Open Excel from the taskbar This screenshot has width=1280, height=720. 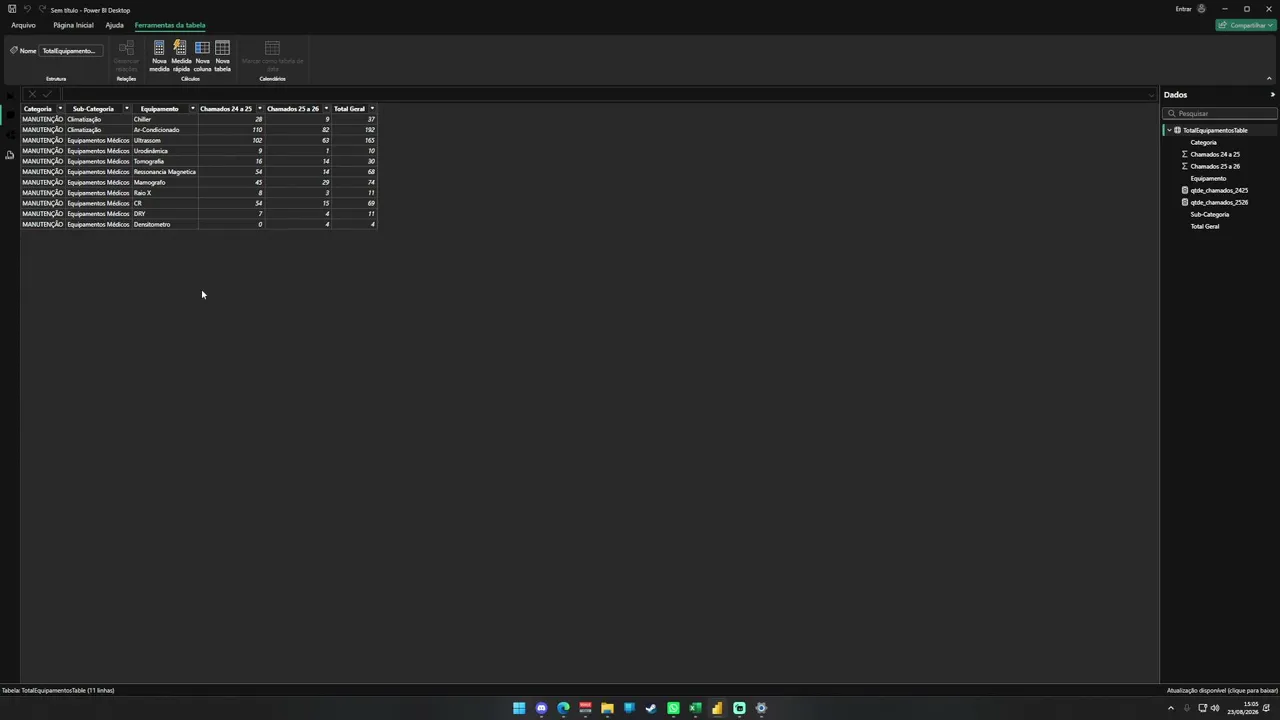tap(695, 708)
